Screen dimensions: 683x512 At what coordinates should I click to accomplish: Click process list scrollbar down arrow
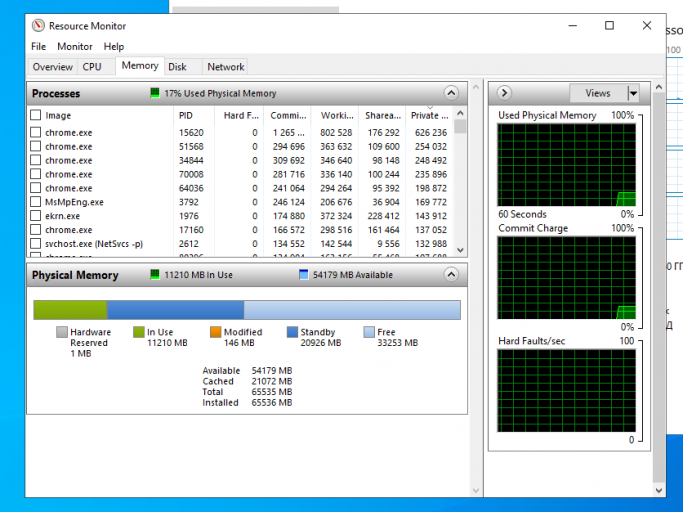[x=460, y=250]
